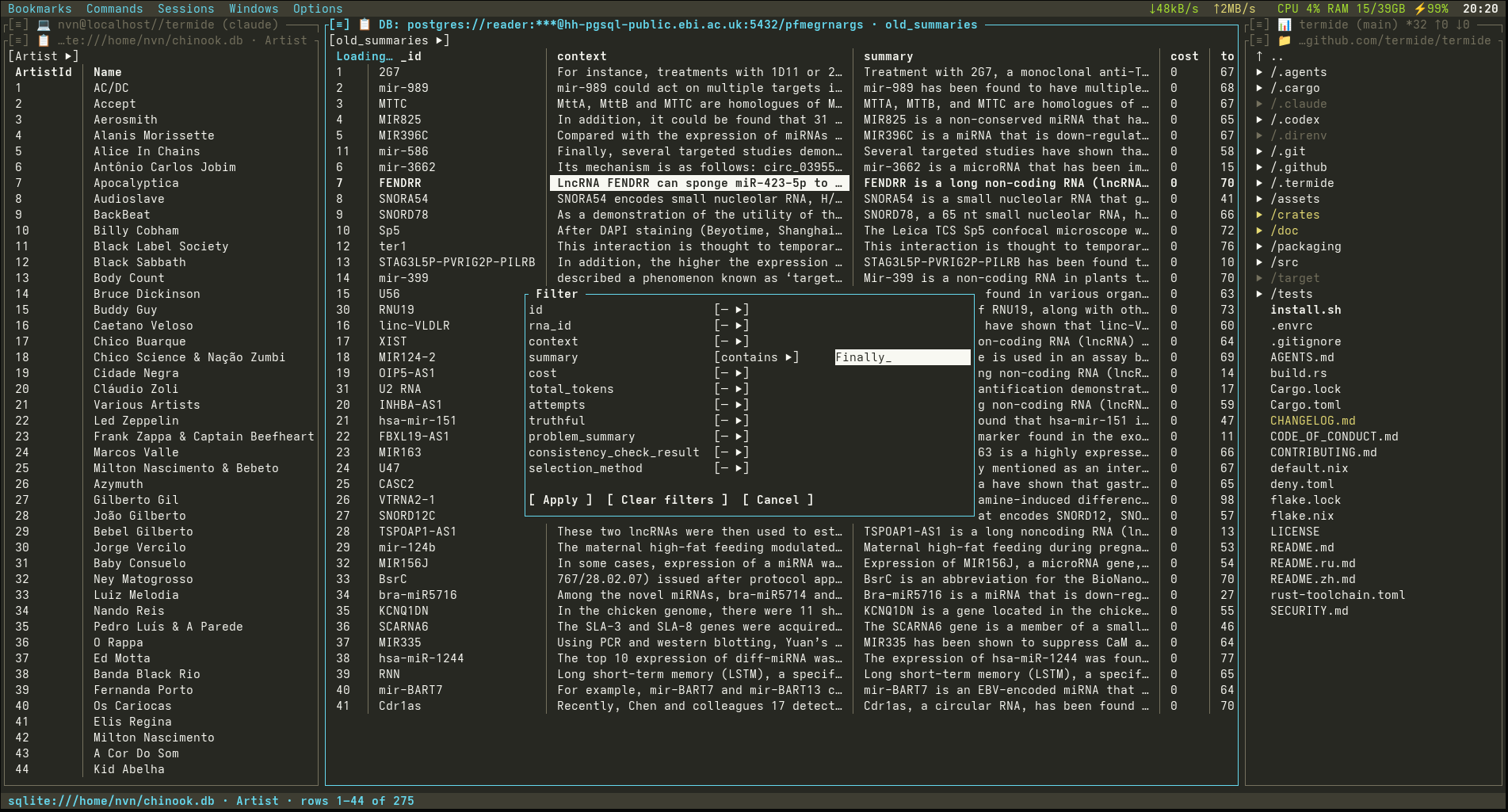Open the Artist table selector dropdown
The image size is (1508, 812).
[44, 56]
